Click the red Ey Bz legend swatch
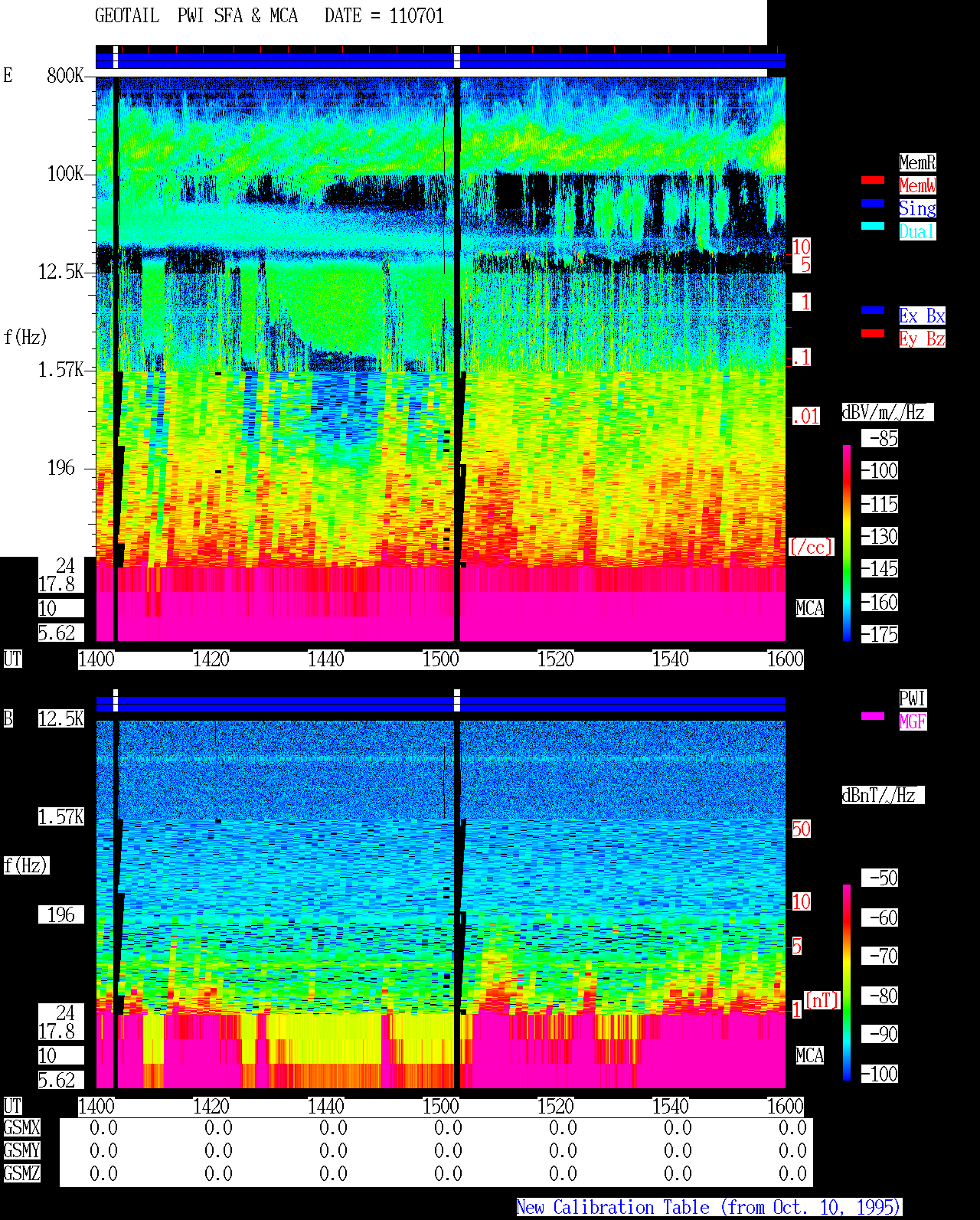The height and width of the screenshot is (1220, 980). (873, 333)
